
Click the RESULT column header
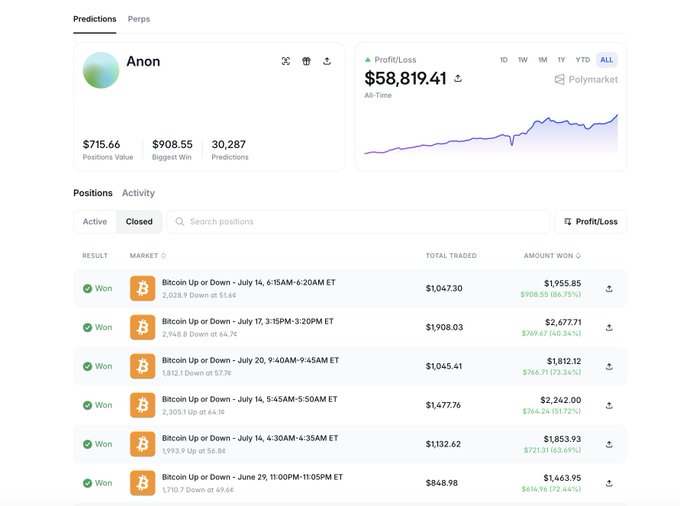[95, 256]
